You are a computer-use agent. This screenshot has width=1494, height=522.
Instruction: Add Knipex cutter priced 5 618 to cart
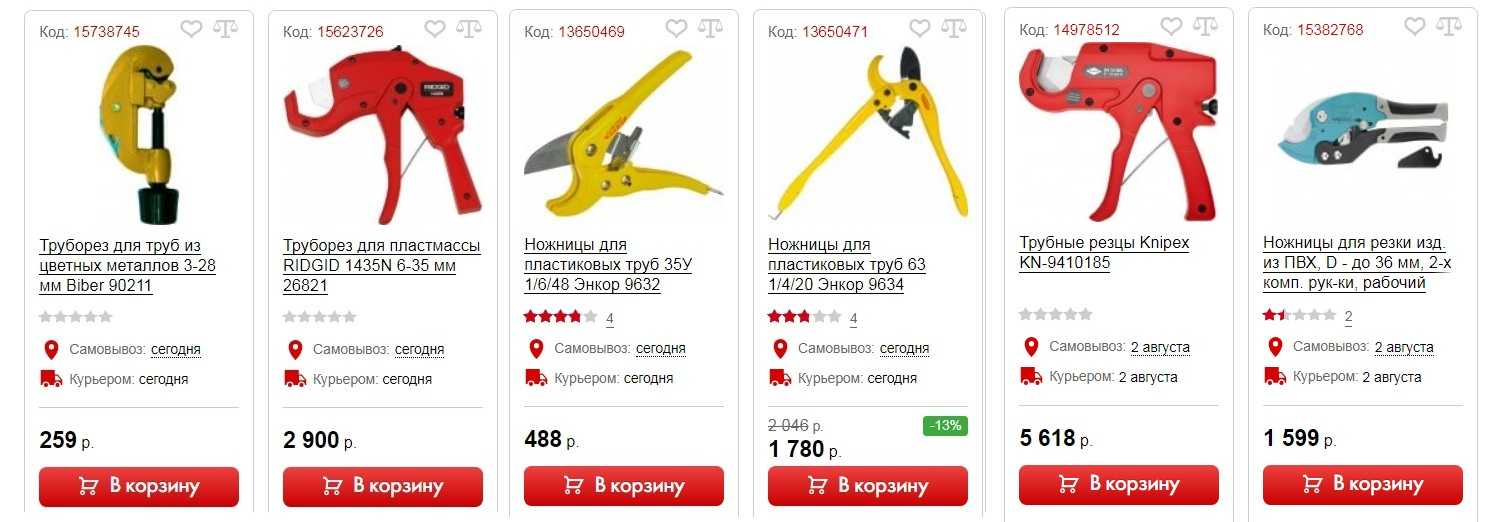tap(1119, 485)
